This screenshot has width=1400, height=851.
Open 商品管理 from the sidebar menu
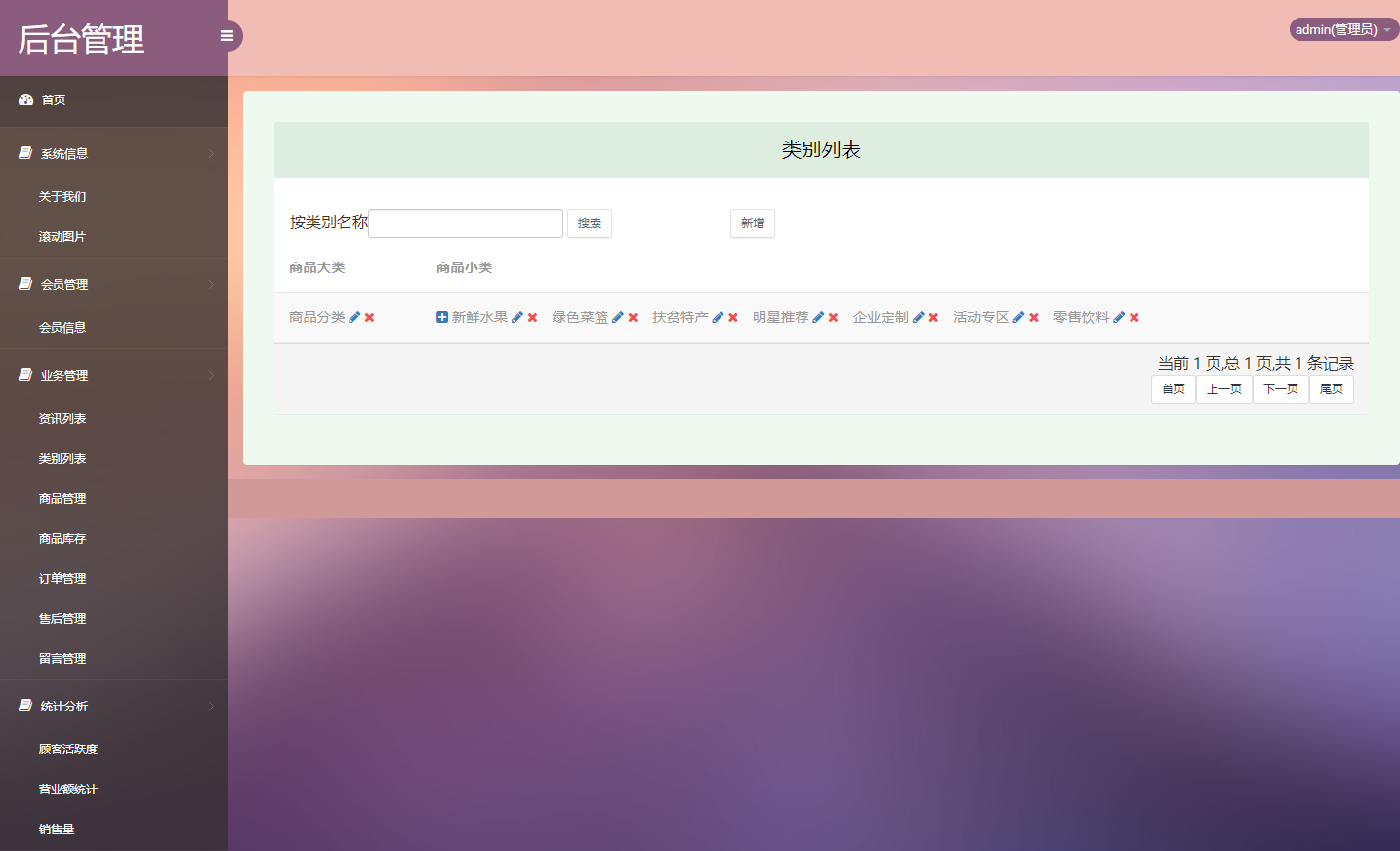62,498
